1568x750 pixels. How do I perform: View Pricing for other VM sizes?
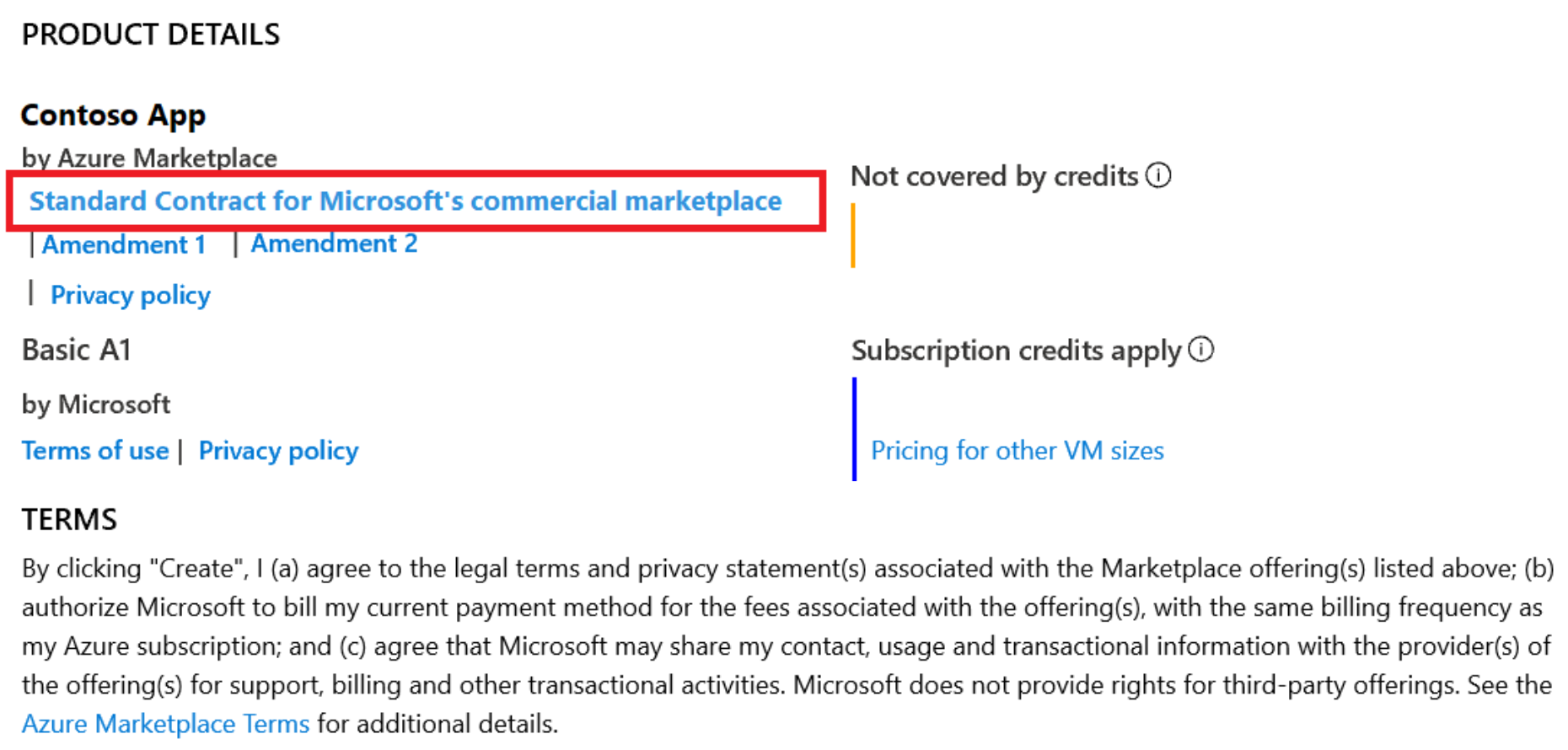click(1018, 451)
